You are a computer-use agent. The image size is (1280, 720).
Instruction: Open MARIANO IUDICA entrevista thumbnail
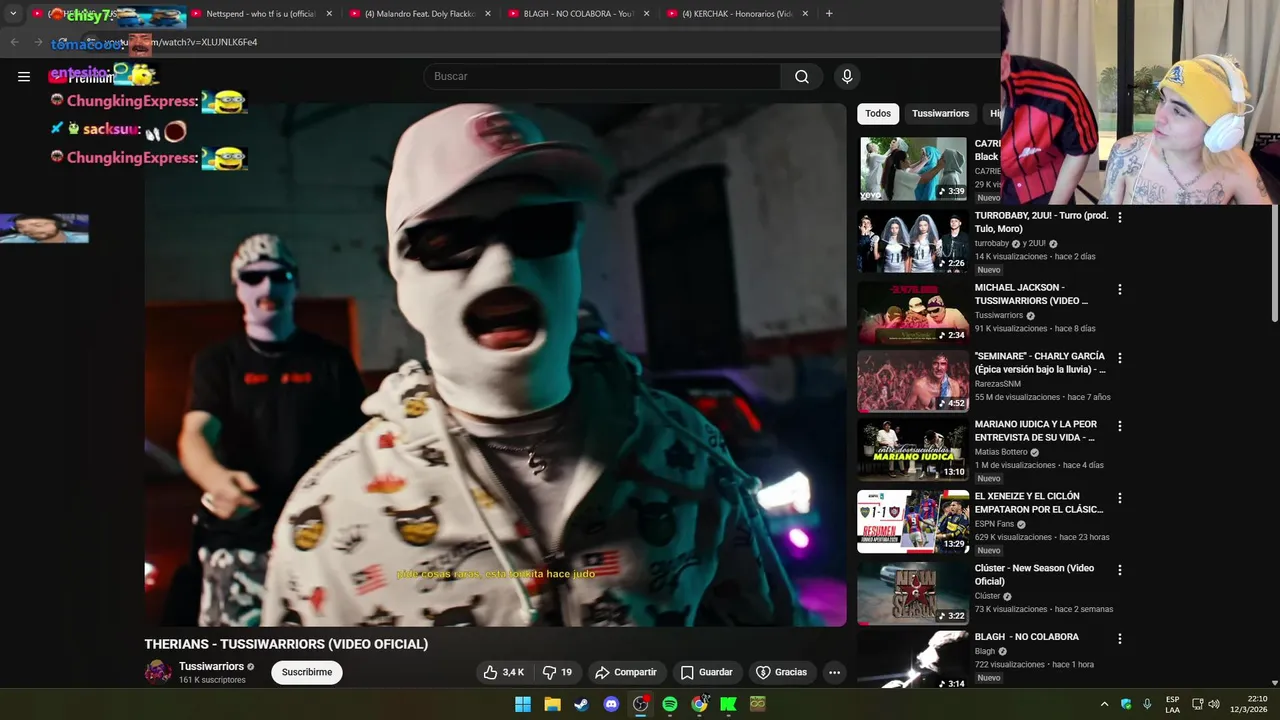[x=913, y=449]
